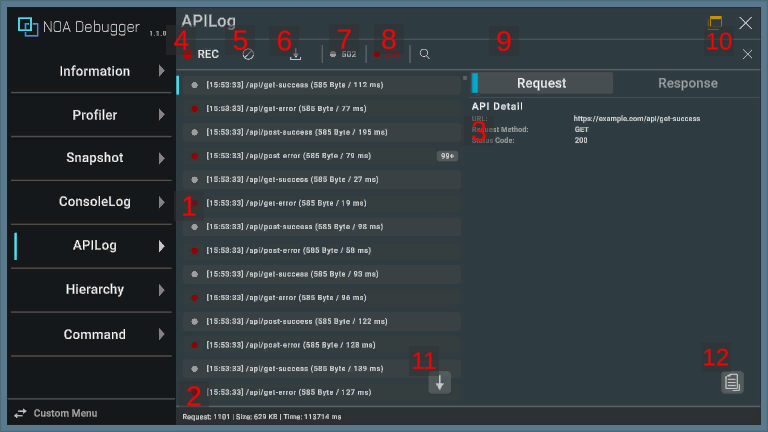Toggle the REC recording button
The image size is (768, 432).
pyautogui.click(x=201, y=54)
